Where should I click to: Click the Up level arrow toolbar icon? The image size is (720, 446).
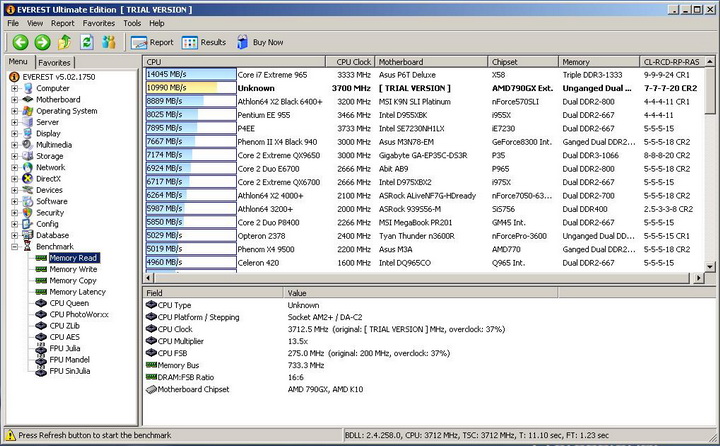[x=64, y=42]
